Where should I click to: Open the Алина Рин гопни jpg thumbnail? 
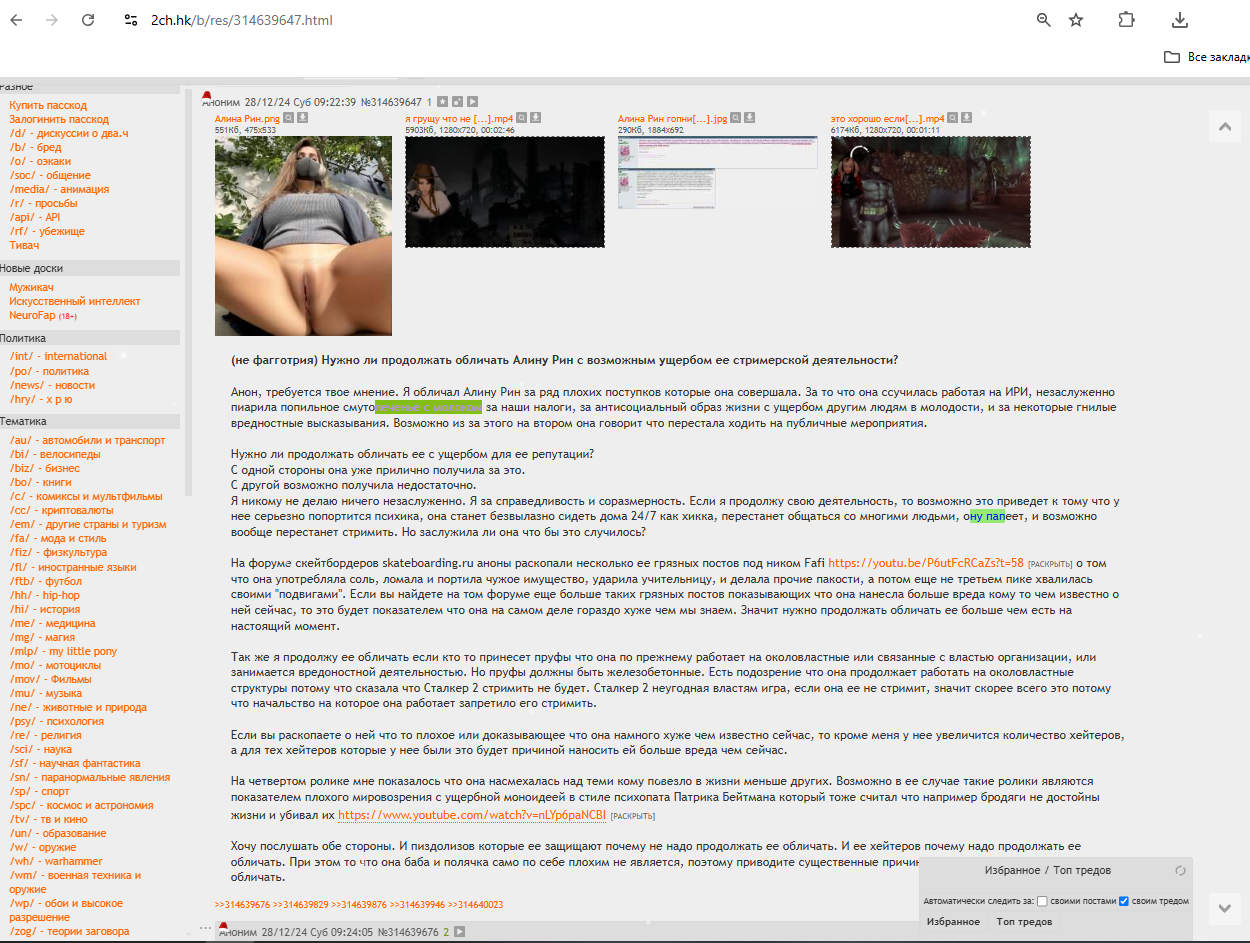(718, 172)
